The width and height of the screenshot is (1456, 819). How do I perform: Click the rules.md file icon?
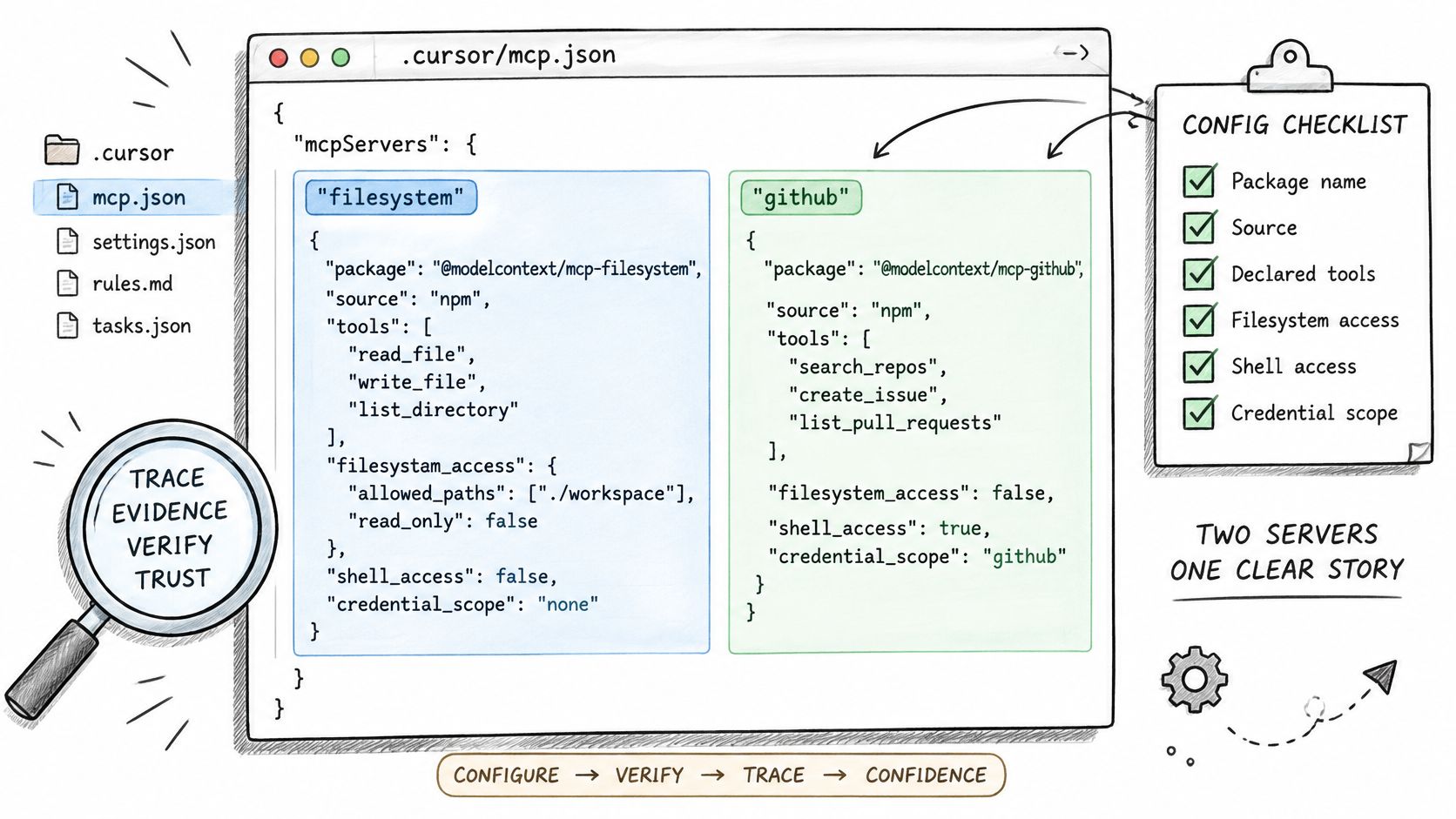click(x=67, y=283)
